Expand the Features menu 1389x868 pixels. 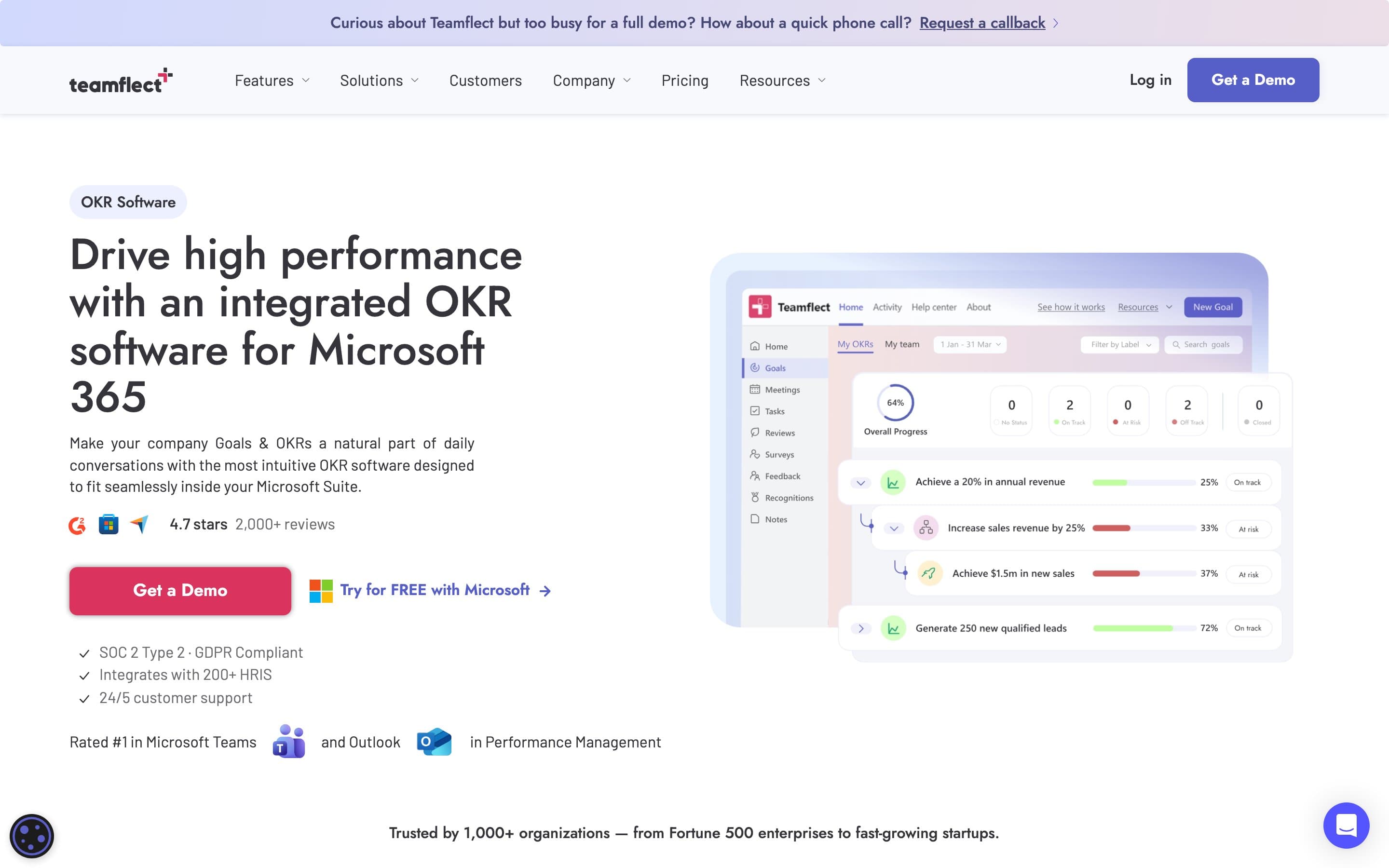272,81
